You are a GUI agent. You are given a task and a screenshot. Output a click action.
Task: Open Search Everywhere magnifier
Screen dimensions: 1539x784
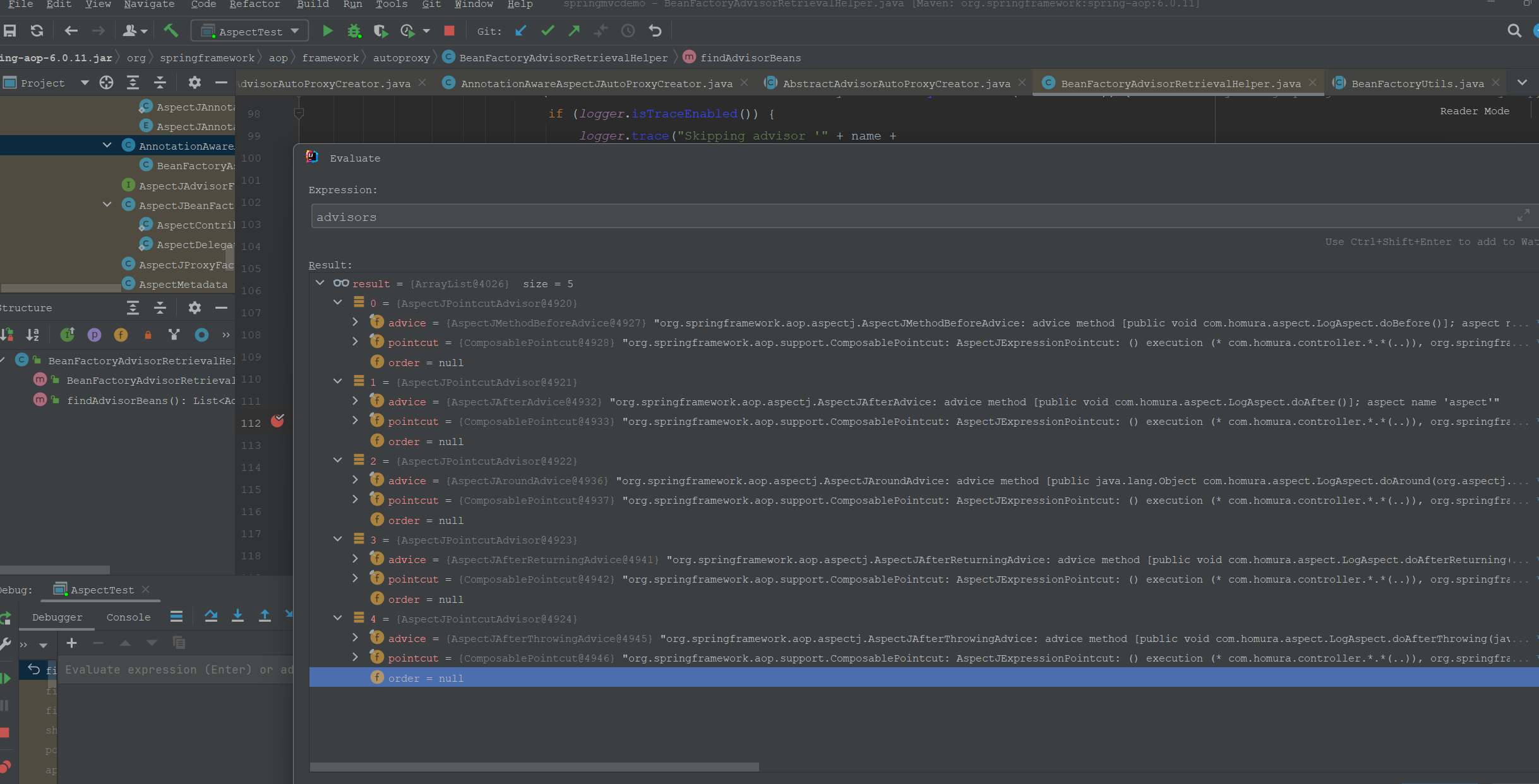coord(1514,31)
